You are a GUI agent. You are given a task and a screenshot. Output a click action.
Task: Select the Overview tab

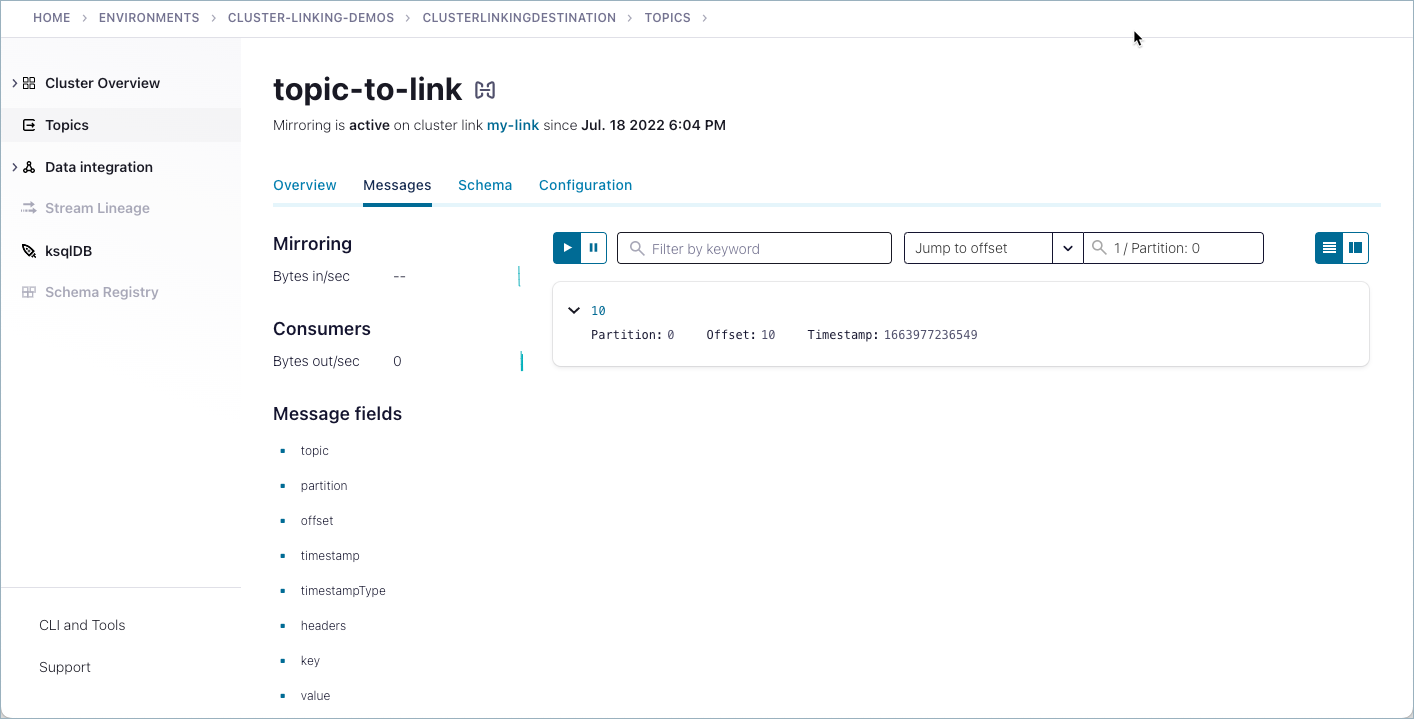305,185
